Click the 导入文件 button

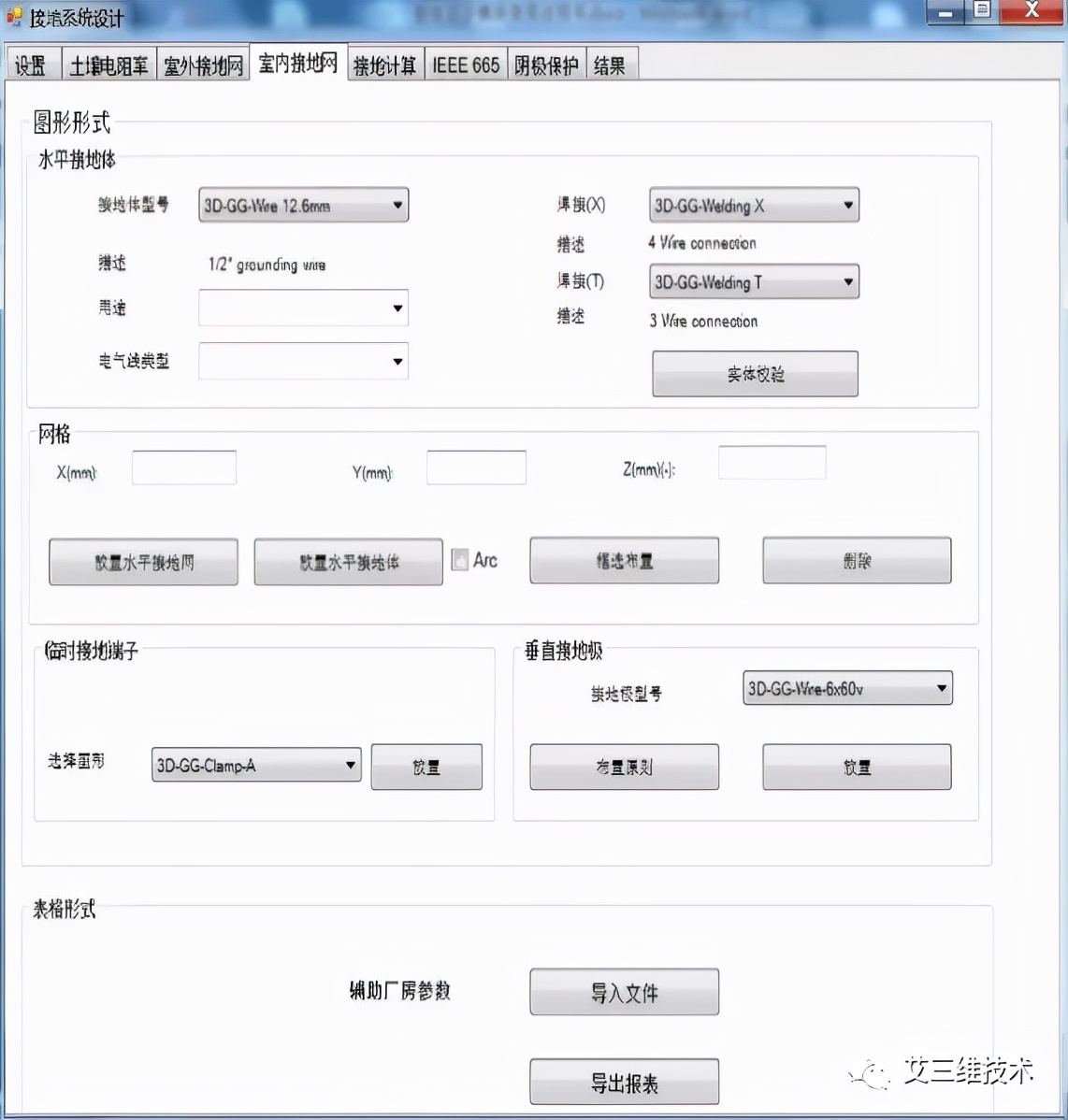point(624,992)
